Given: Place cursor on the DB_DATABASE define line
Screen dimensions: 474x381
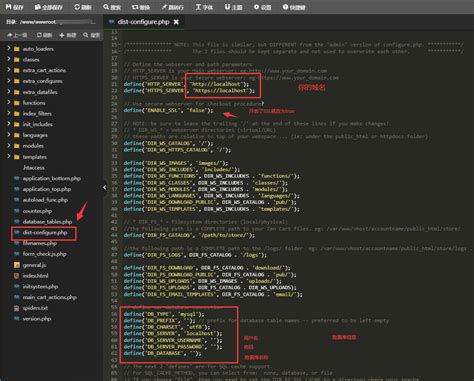Looking at the screenshot, I should [x=162, y=353].
